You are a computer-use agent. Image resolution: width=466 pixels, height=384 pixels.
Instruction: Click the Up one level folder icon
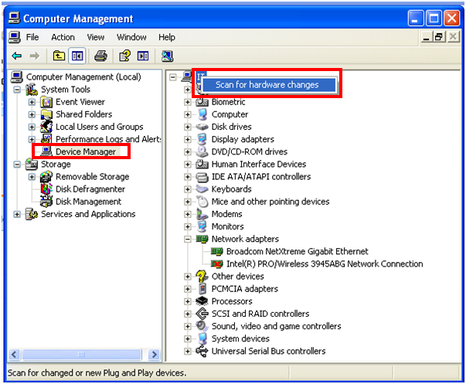[x=59, y=56]
